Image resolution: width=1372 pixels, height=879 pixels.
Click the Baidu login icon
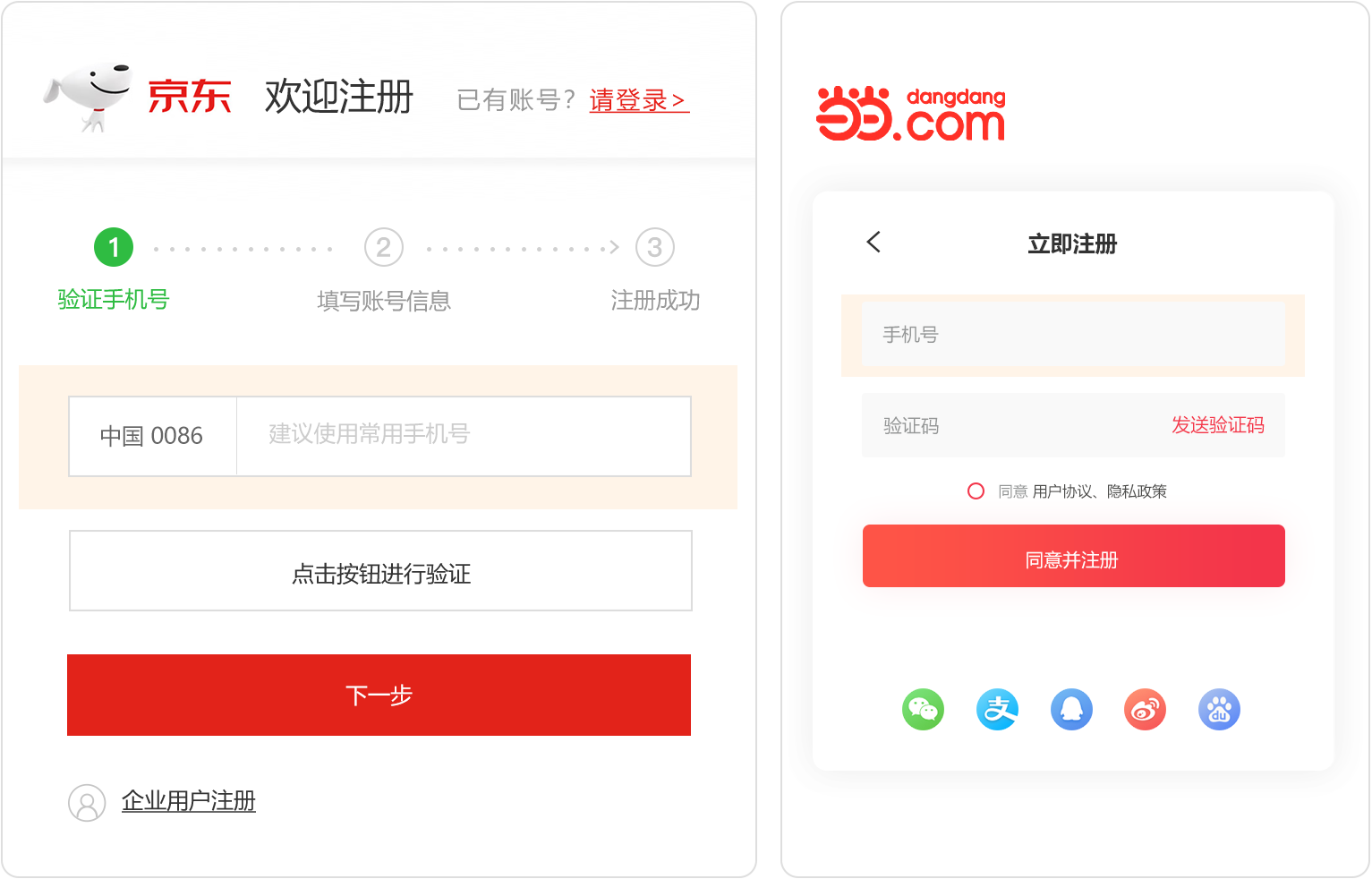[1219, 710]
